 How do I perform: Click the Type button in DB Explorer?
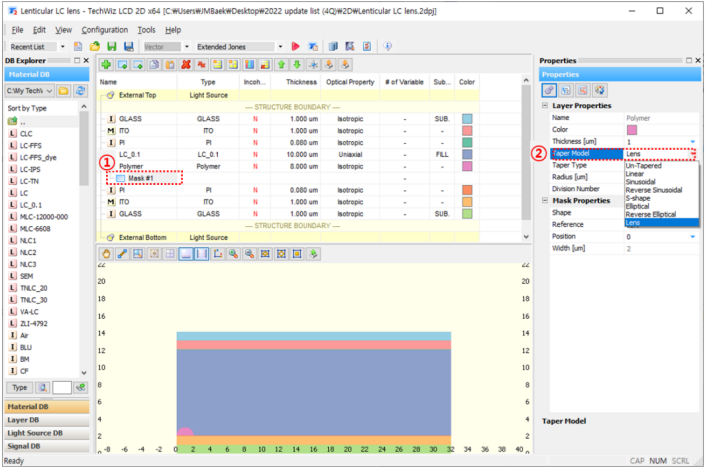click(x=19, y=387)
